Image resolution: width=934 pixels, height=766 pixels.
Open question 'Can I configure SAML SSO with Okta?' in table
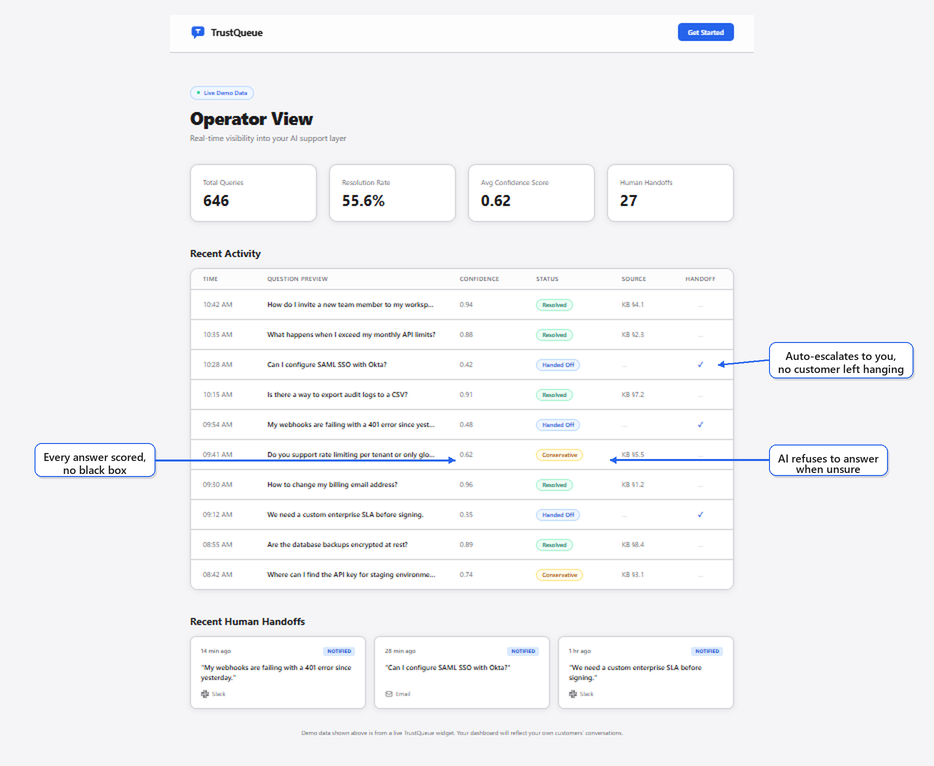click(326, 365)
